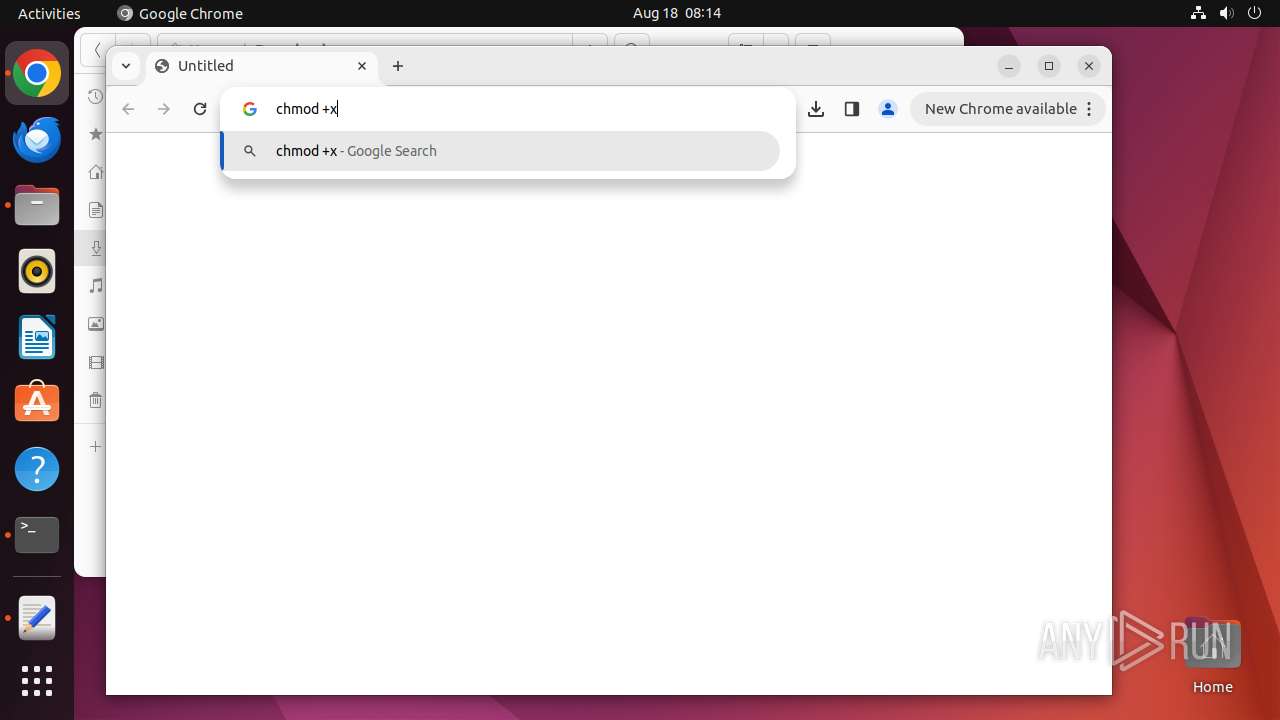Open Activities overview
The width and height of the screenshot is (1280, 720).
click(x=49, y=13)
